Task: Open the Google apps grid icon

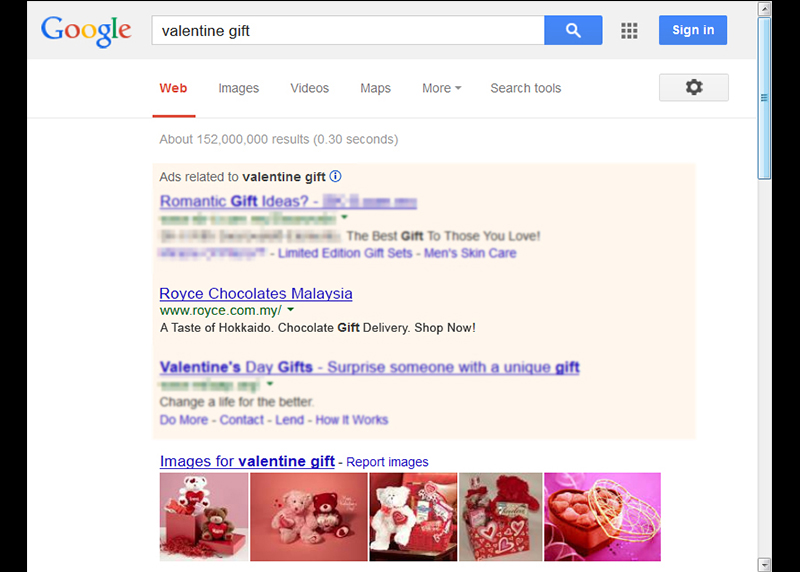Action: click(629, 31)
